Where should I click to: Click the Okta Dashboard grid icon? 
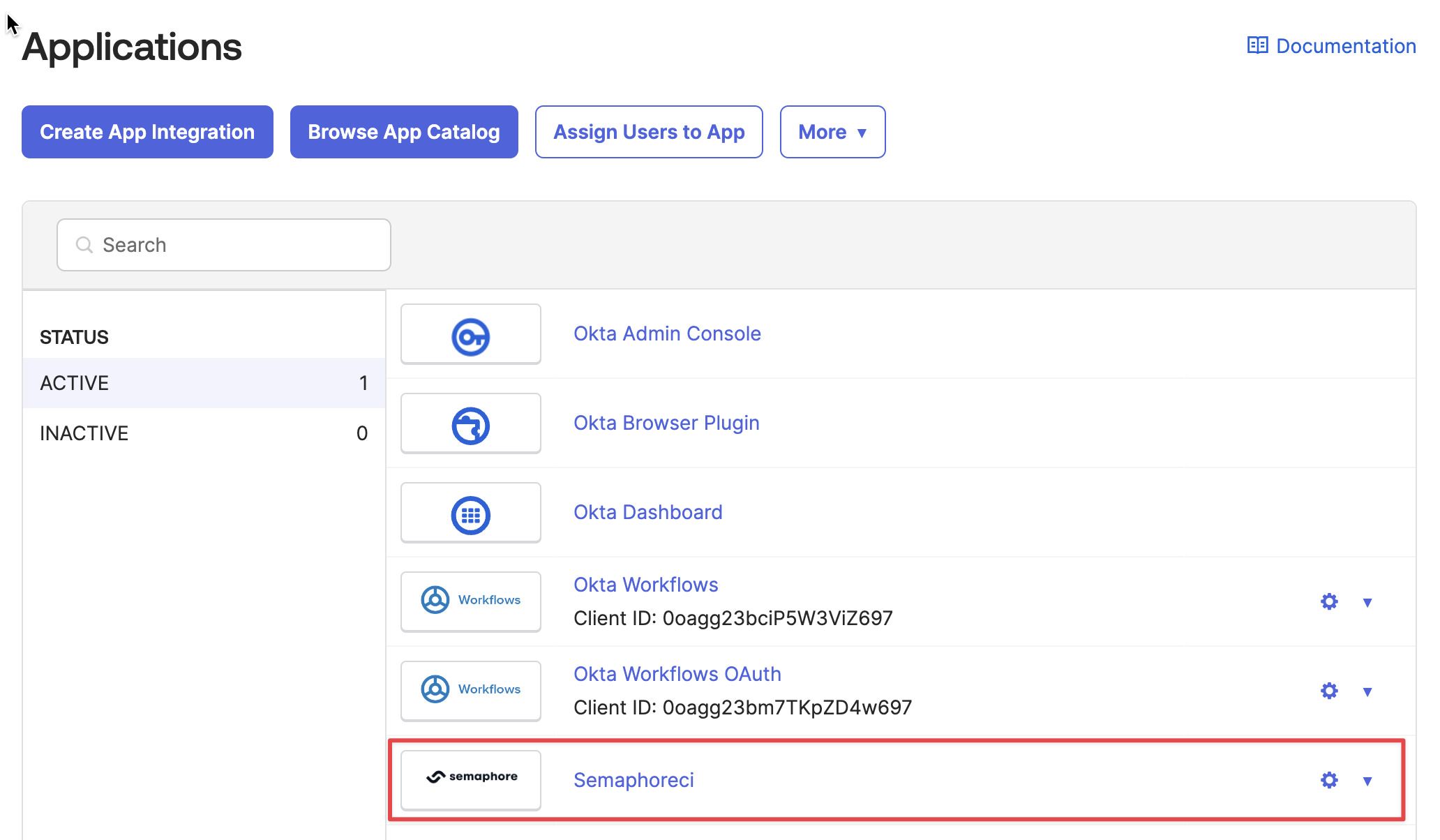coord(471,516)
